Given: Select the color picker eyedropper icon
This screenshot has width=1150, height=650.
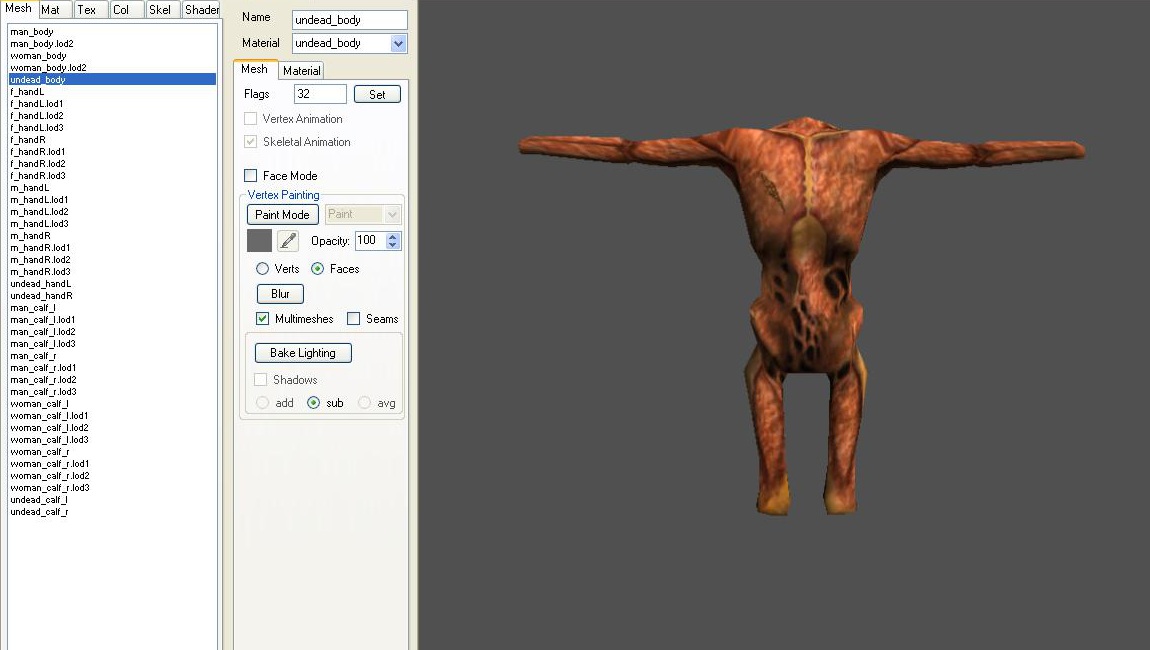Looking at the screenshot, I should (x=288, y=241).
